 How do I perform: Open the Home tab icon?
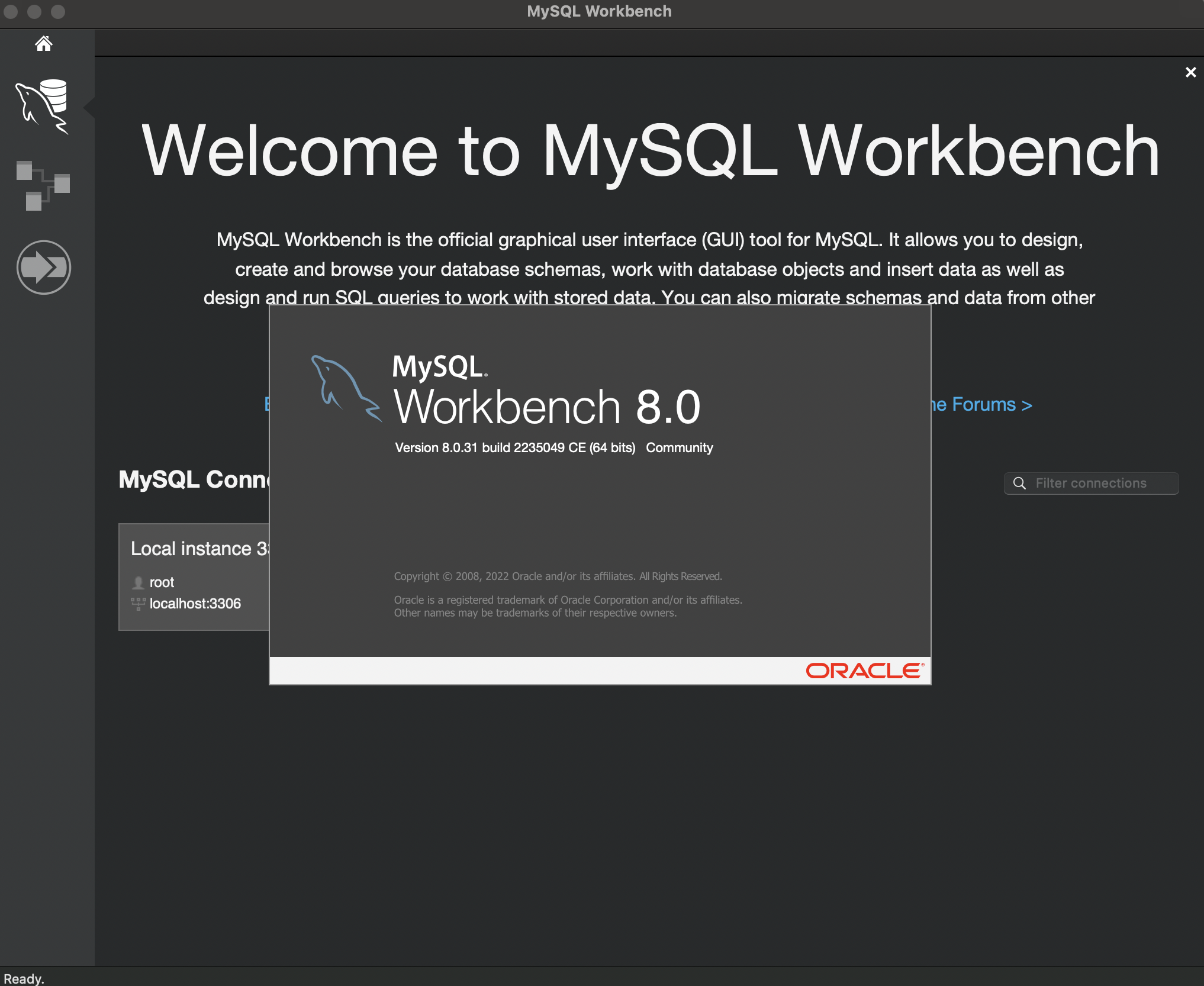43,43
